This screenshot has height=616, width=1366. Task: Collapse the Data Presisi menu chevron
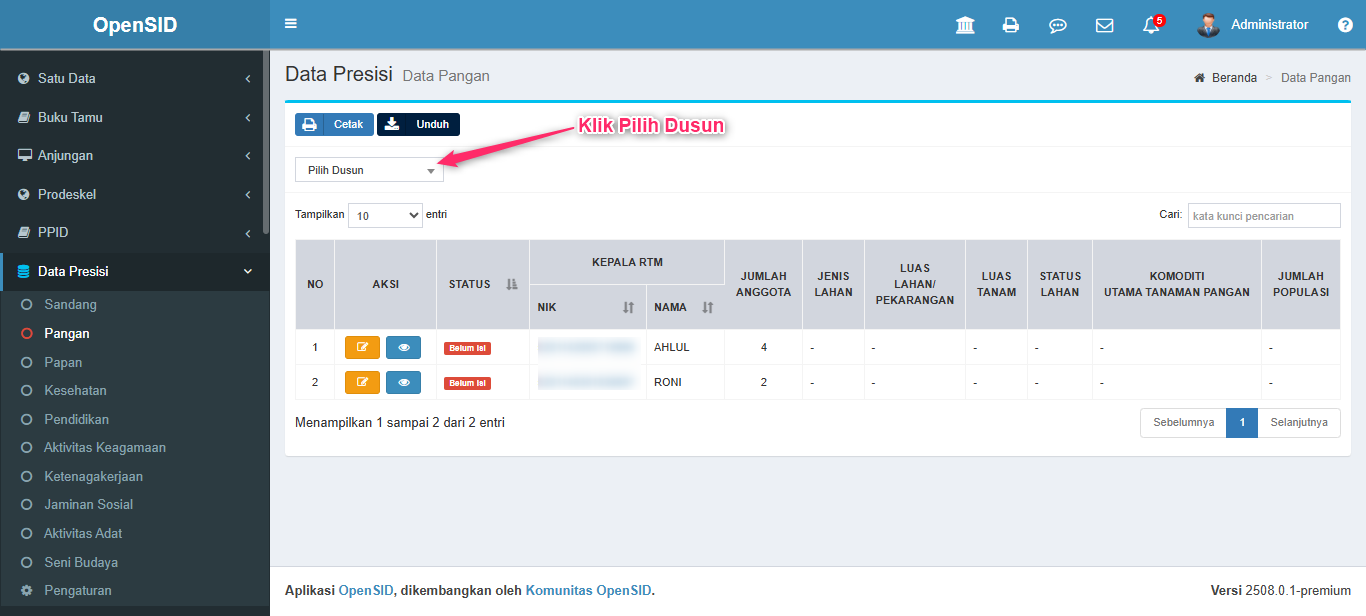click(x=248, y=271)
